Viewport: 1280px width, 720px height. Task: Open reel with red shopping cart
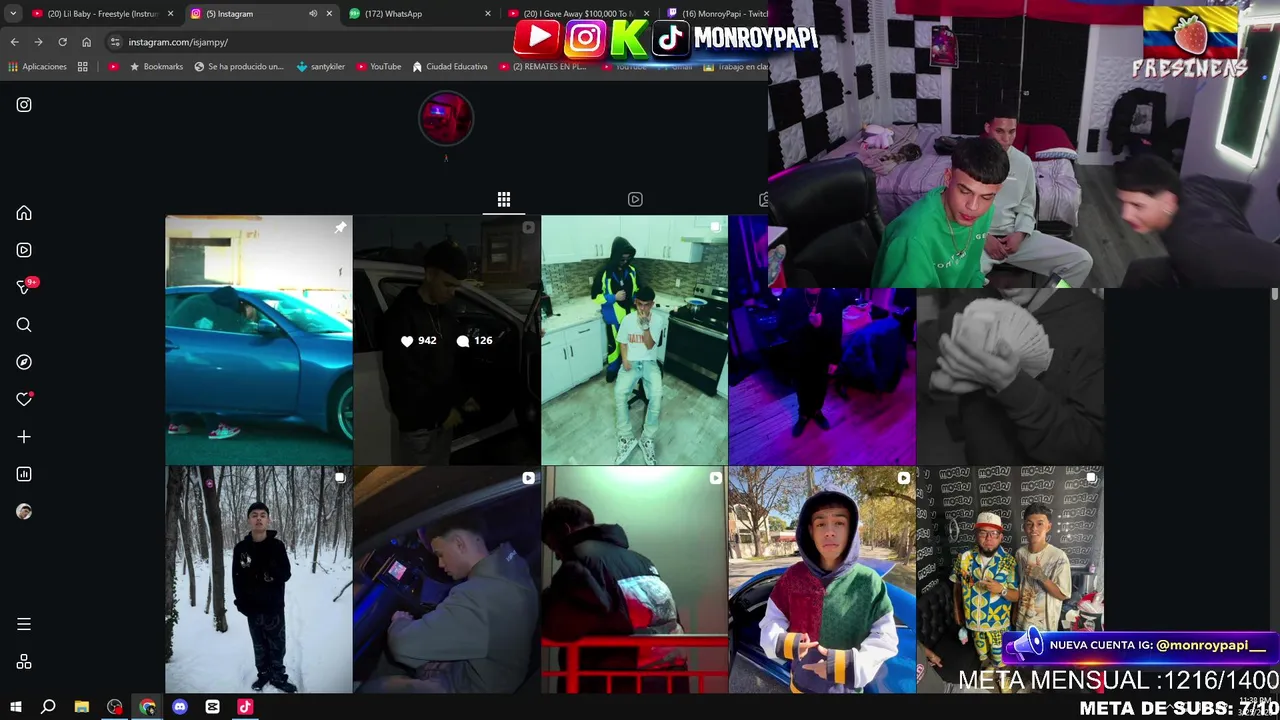[635, 579]
